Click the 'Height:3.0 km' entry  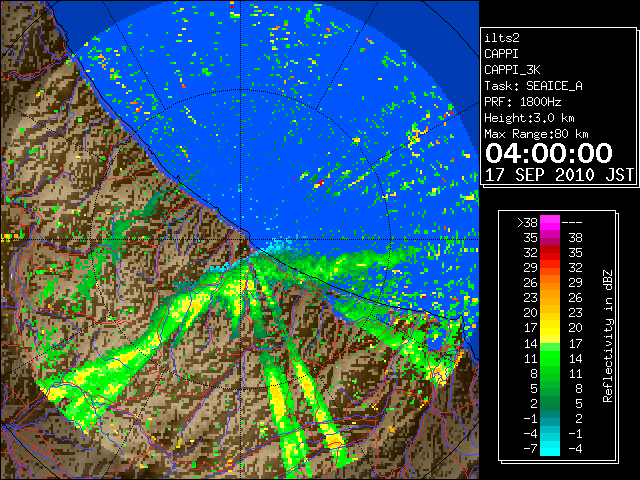point(529,118)
